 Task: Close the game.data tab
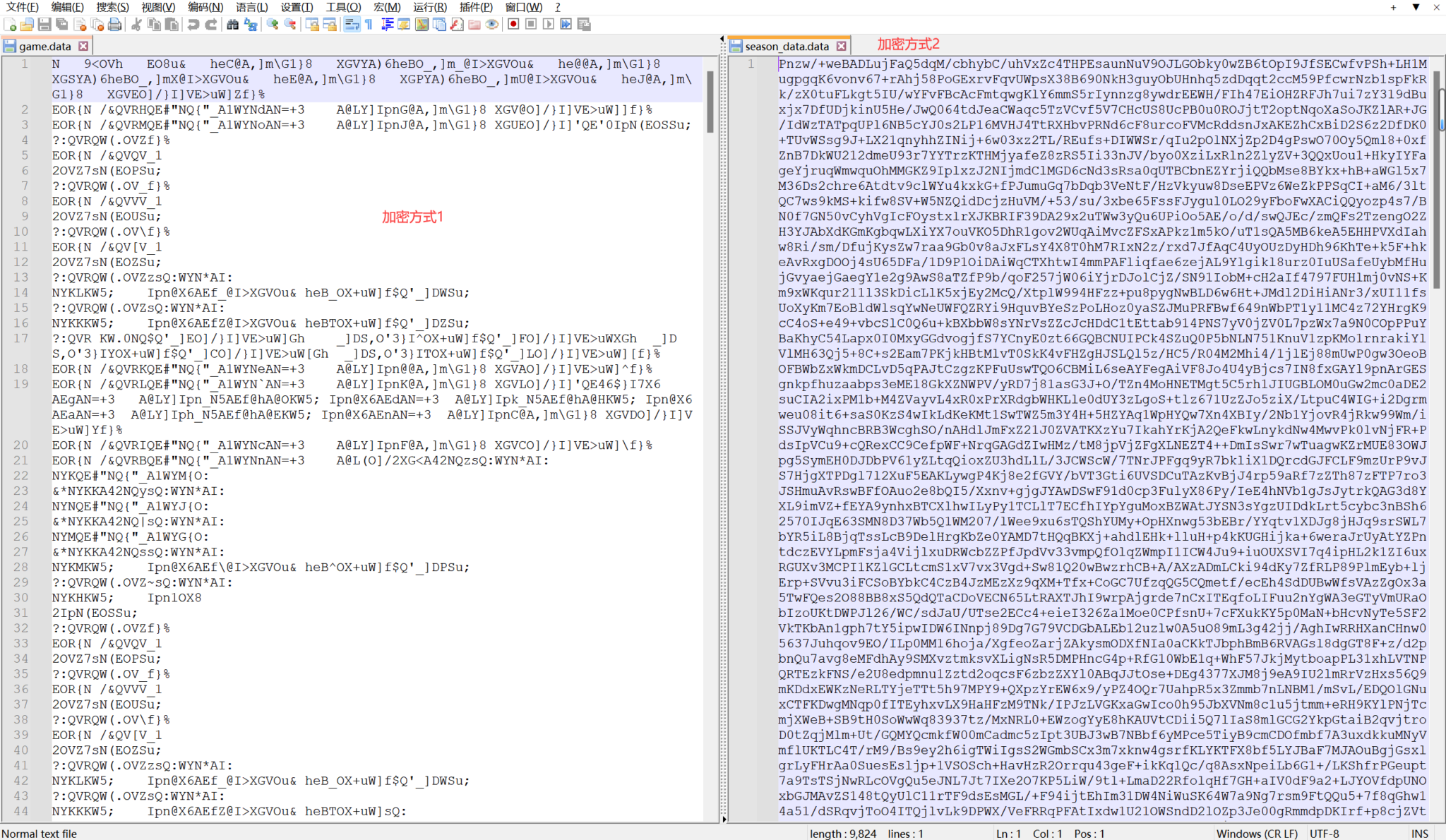pyautogui.click(x=83, y=46)
